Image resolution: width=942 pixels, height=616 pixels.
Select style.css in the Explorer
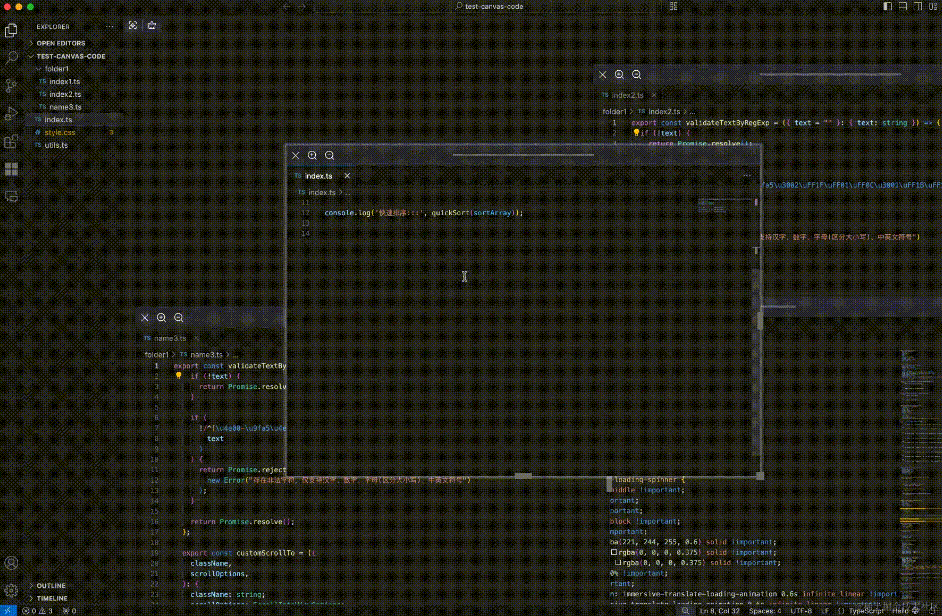[x=59, y=132]
